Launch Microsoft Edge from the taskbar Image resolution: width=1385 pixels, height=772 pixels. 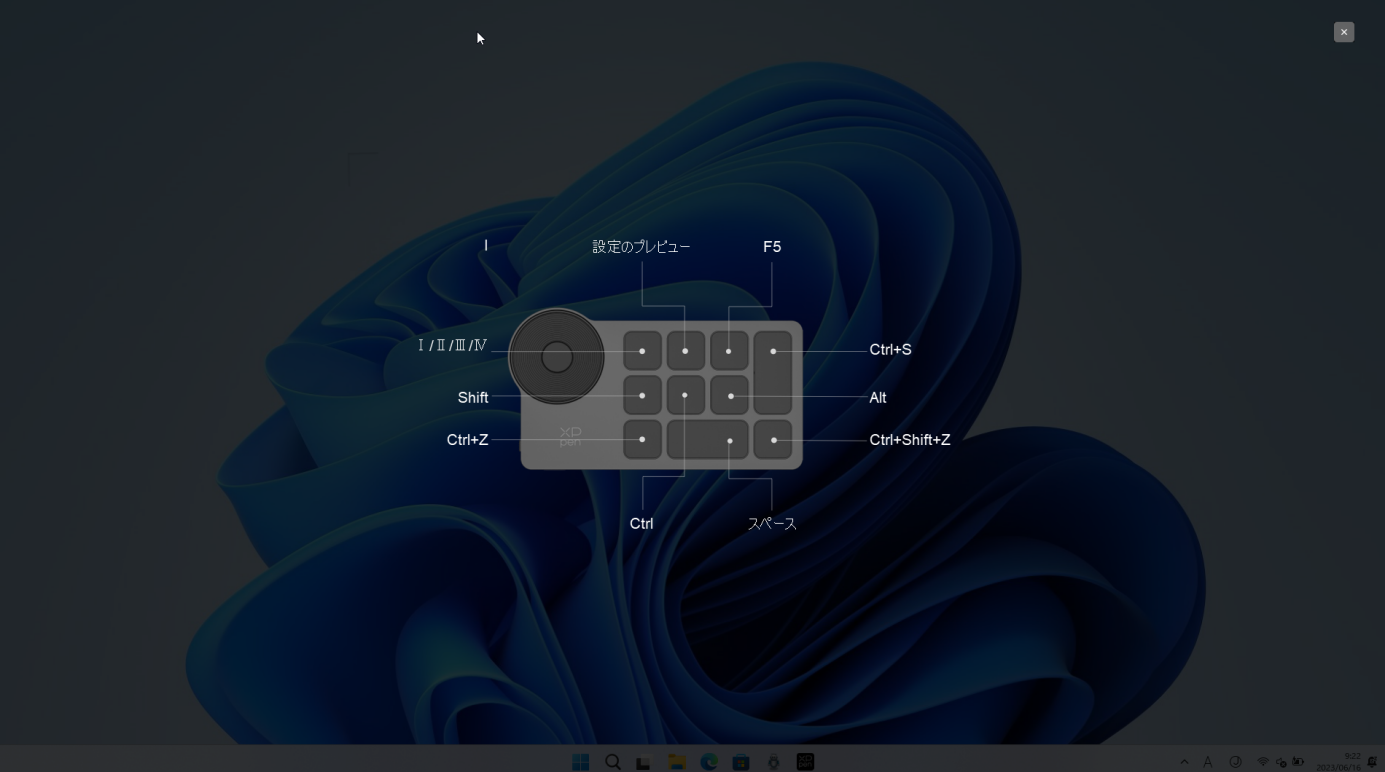[709, 762]
